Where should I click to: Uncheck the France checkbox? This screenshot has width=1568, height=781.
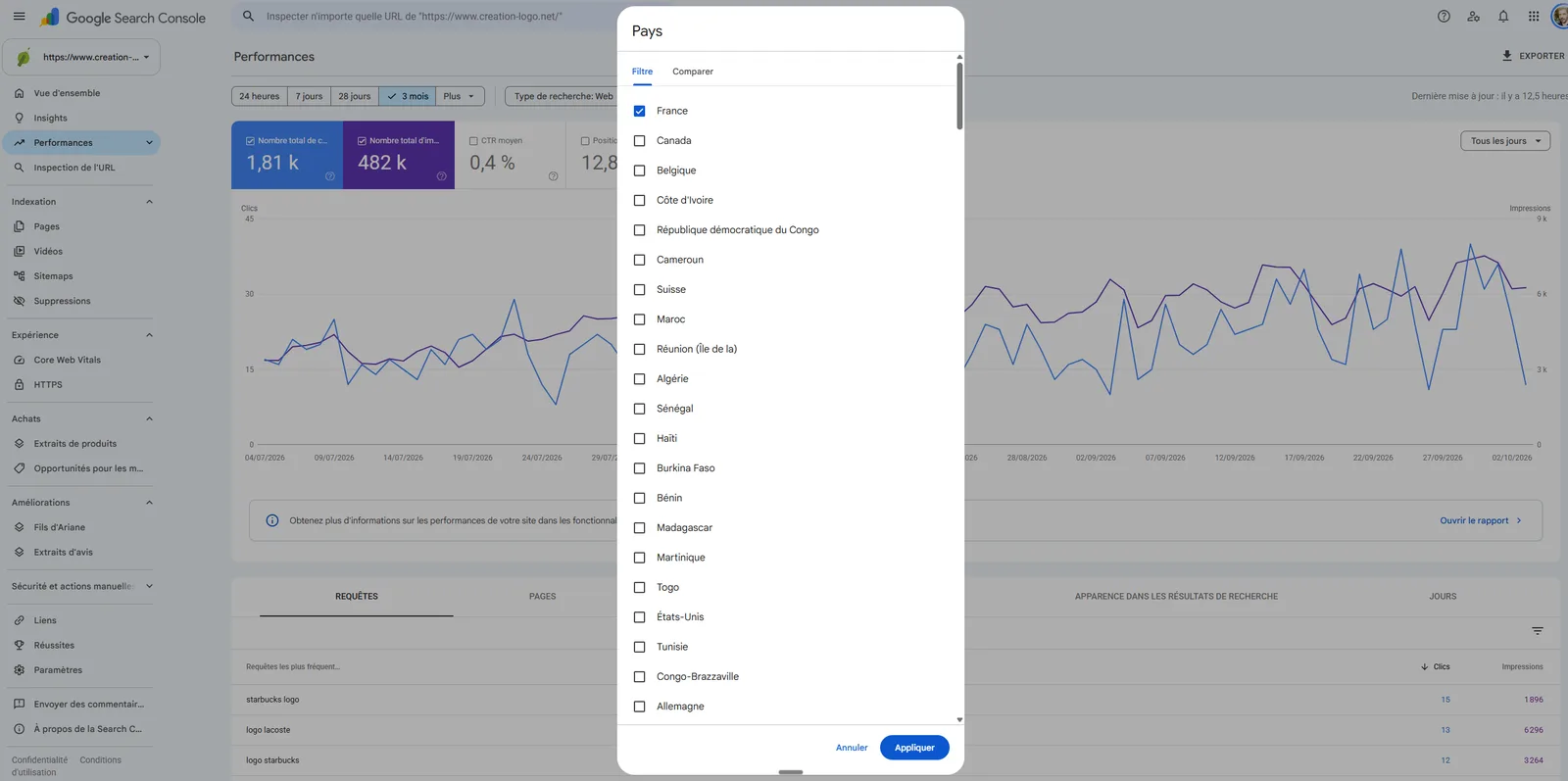tap(639, 111)
